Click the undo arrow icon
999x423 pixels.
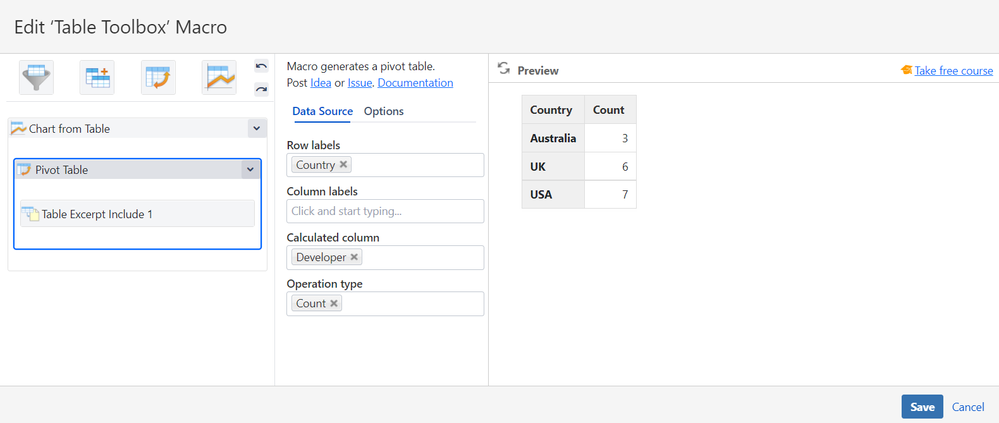pos(261,67)
